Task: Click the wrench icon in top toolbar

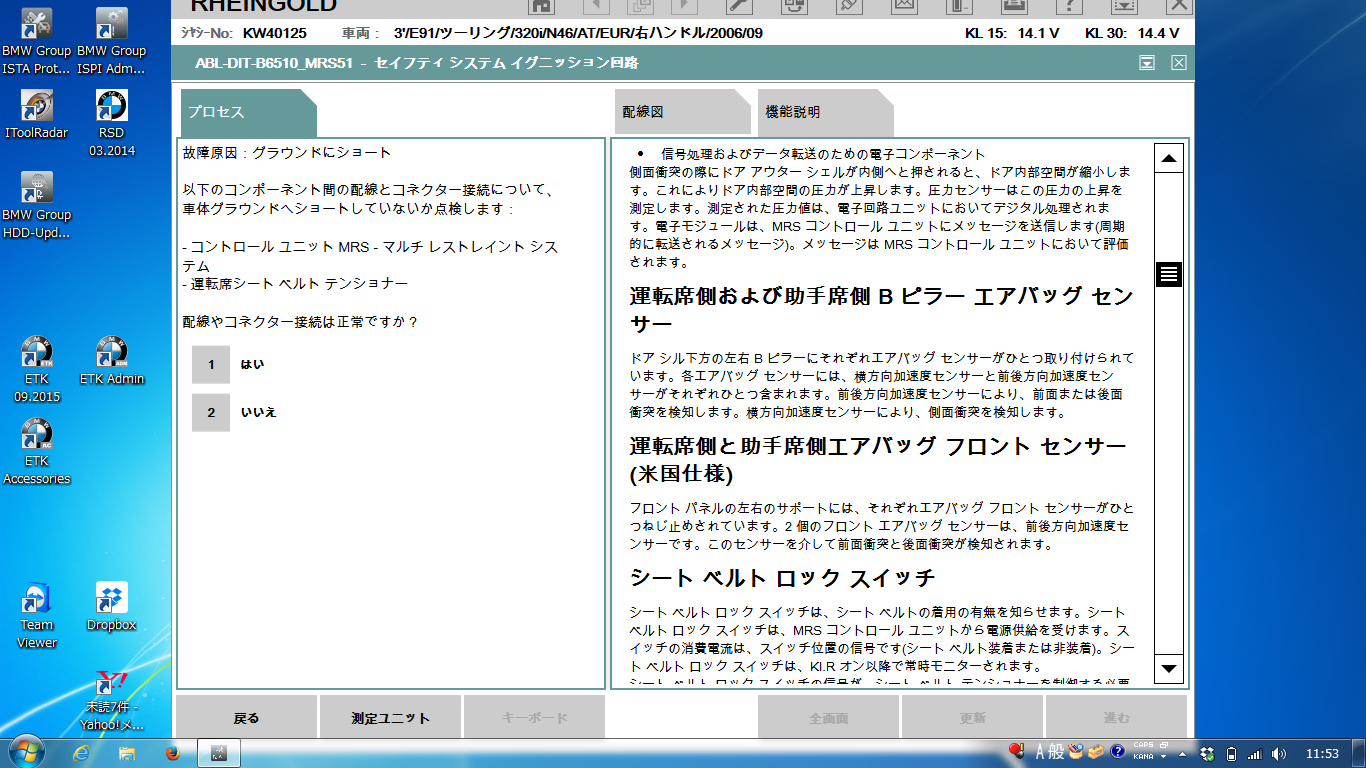Action: click(738, 6)
